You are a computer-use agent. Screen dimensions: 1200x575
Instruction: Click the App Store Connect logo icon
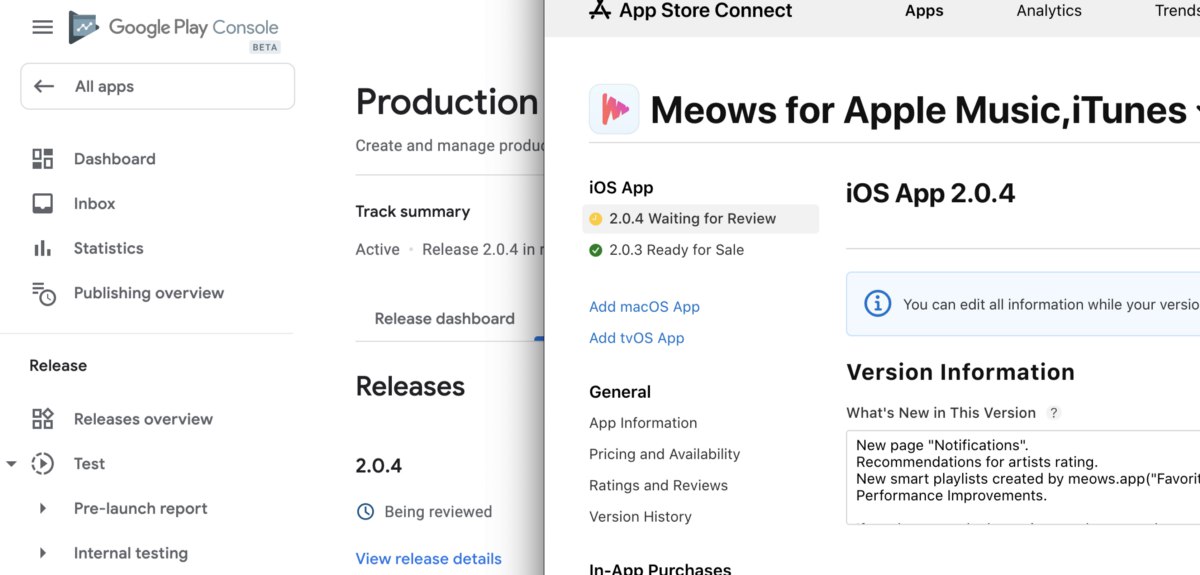pos(600,10)
